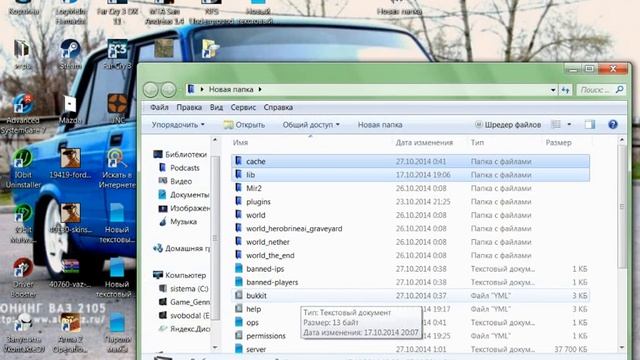Select the Mir2 folder

410,188
